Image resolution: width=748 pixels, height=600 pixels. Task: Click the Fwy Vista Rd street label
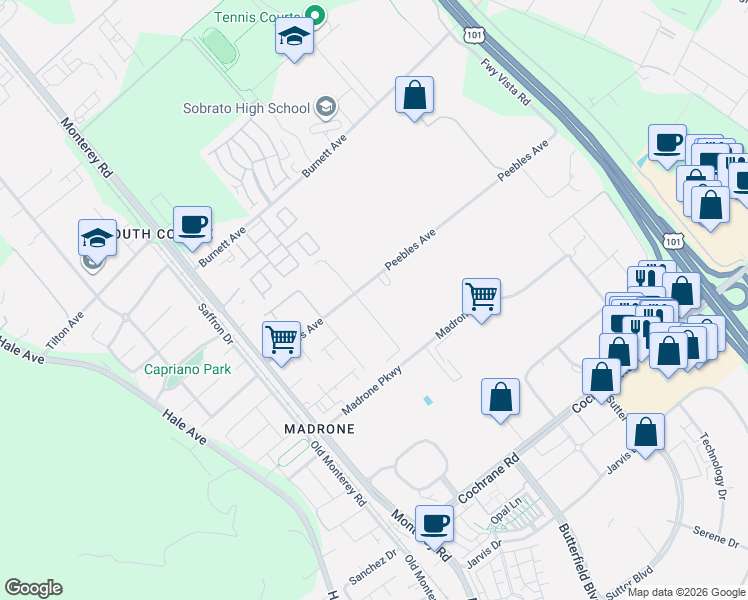pos(506,82)
